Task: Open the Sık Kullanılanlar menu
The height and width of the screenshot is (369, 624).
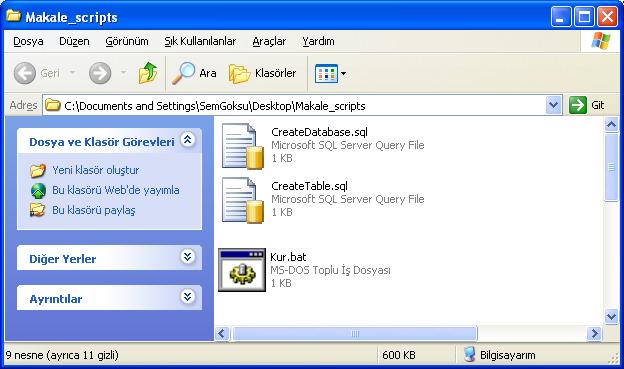Action: [x=200, y=41]
